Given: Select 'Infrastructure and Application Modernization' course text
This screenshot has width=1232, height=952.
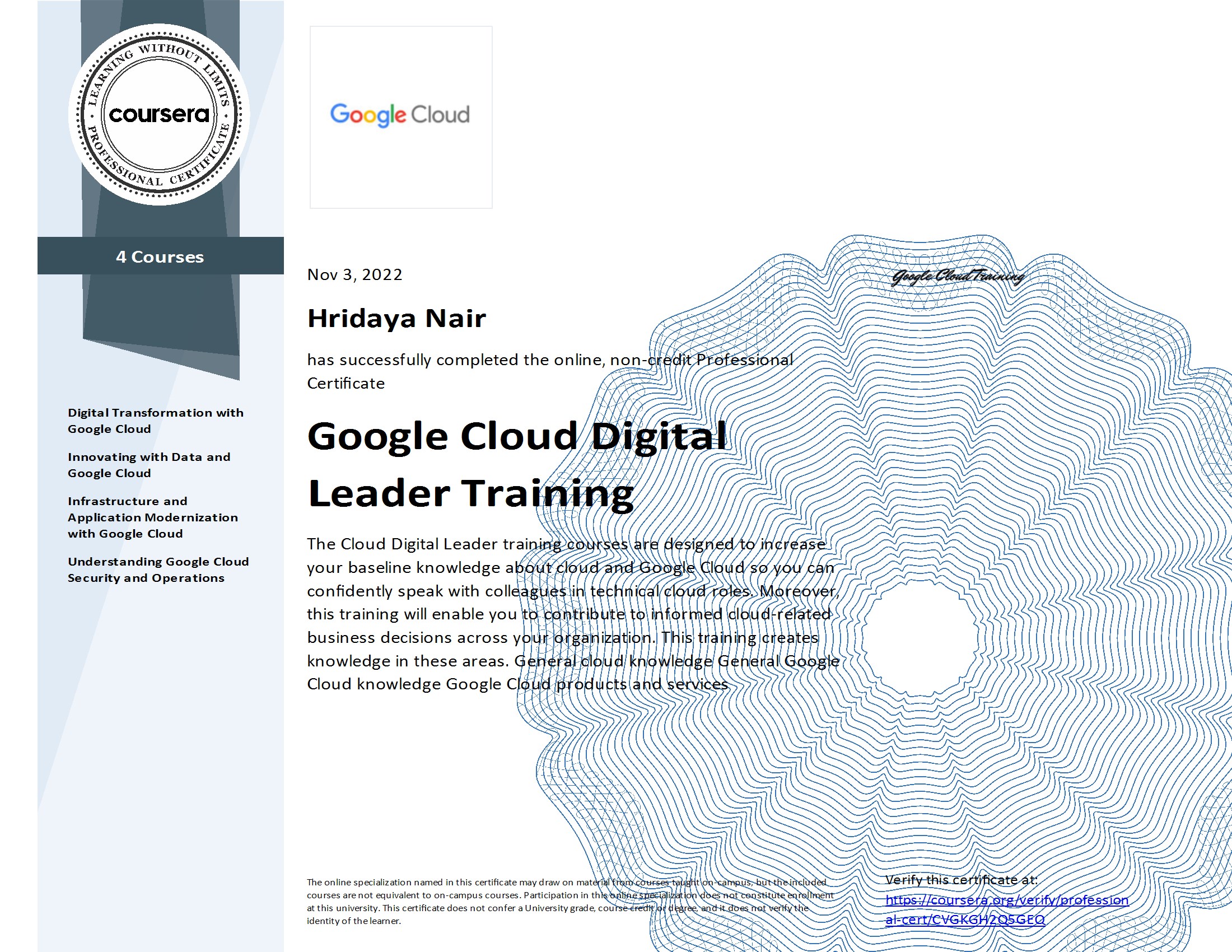Looking at the screenshot, I should coord(153,517).
